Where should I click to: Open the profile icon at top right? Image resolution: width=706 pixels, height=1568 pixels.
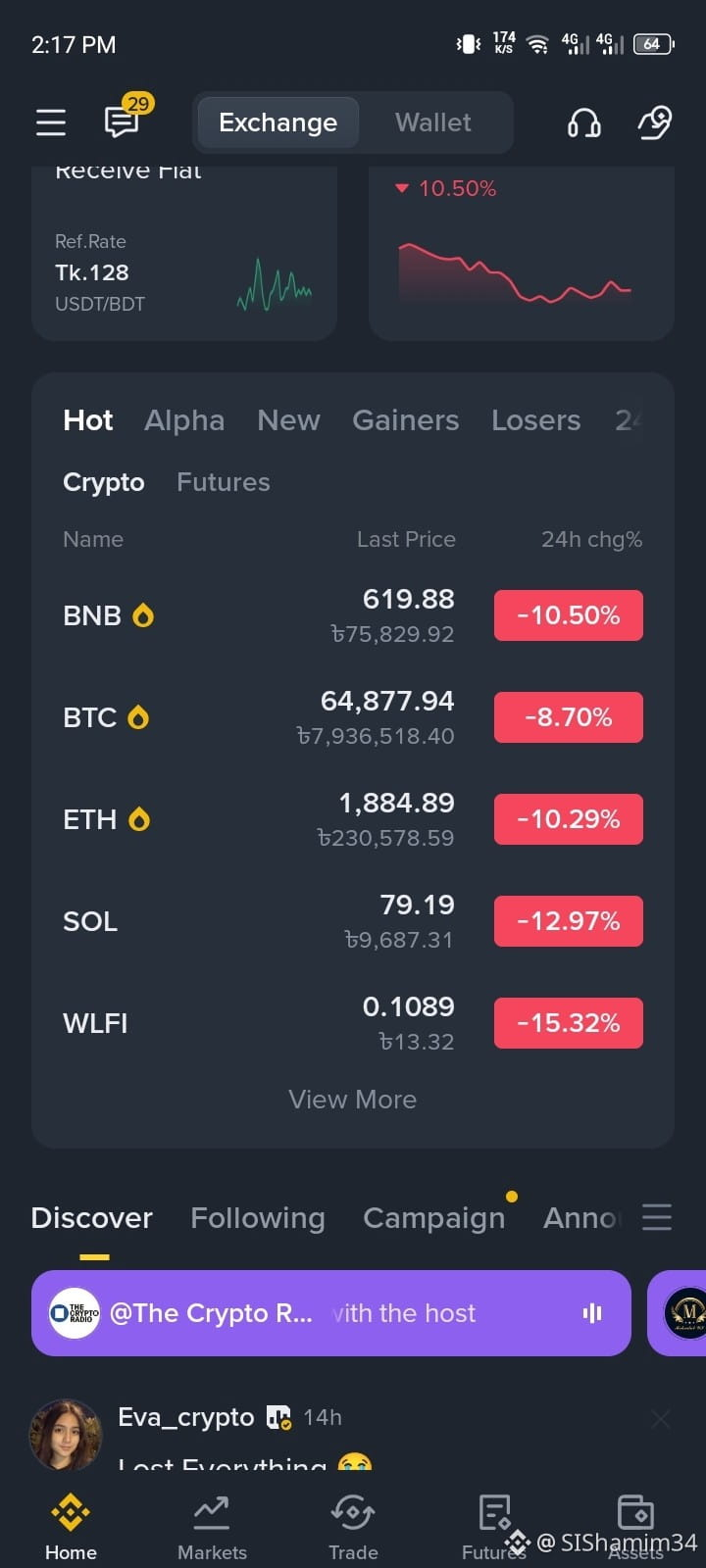click(654, 122)
